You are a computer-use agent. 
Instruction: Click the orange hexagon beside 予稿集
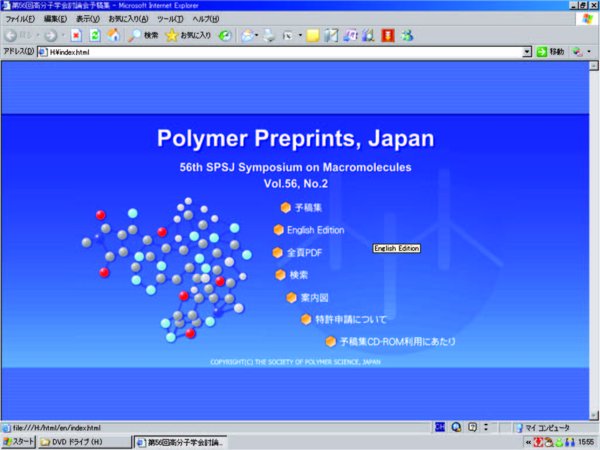pyautogui.click(x=285, y=207)
